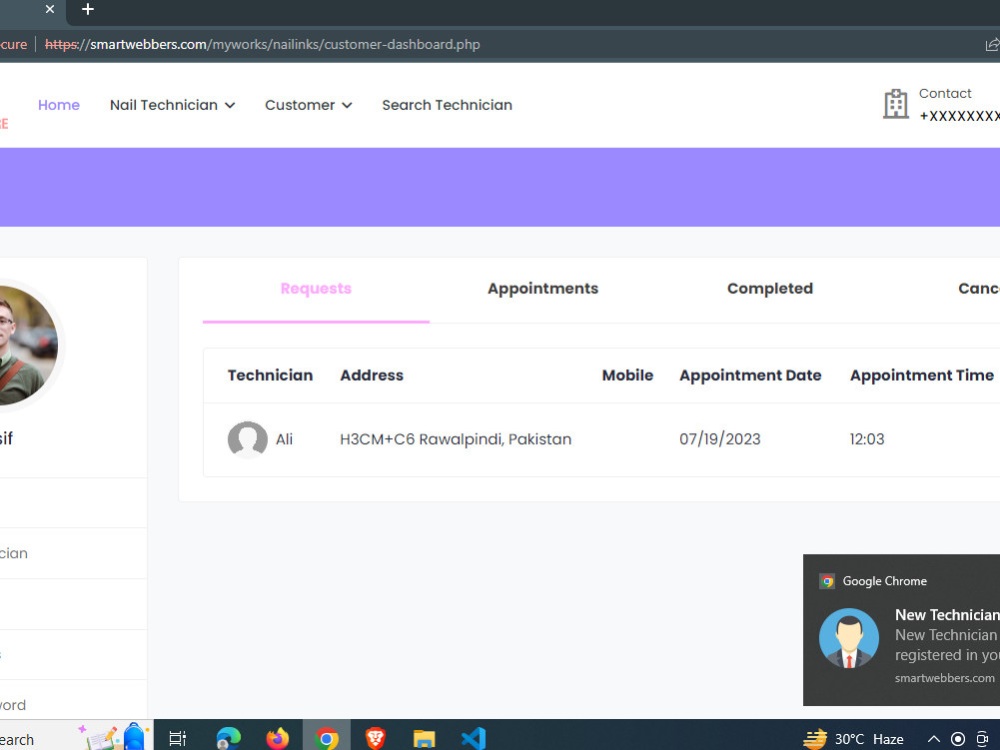Open File Explorer from taskbar
1000x750 pixels.
(424, 739)
